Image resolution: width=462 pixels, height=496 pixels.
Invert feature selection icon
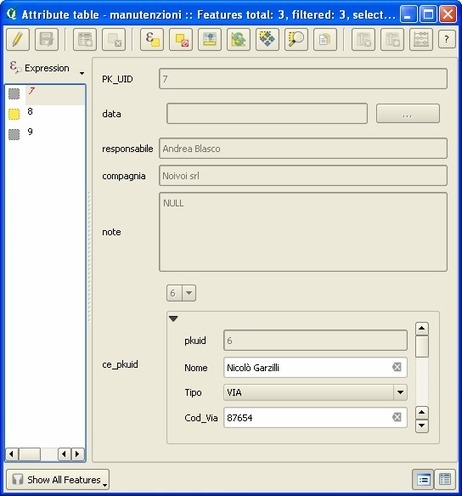(x=239, y=40)
